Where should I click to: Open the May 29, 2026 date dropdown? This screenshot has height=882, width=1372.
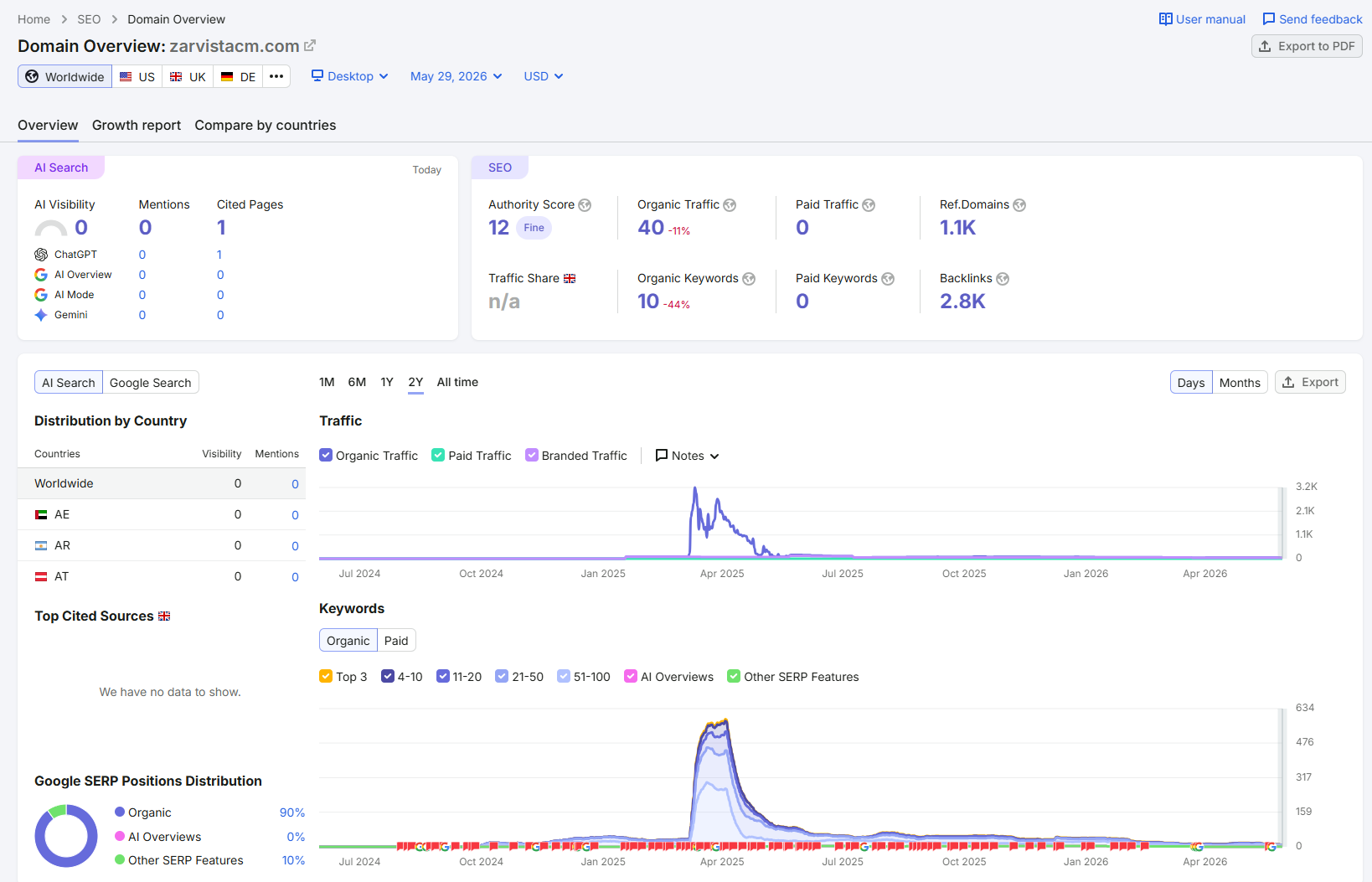[456, 76]
